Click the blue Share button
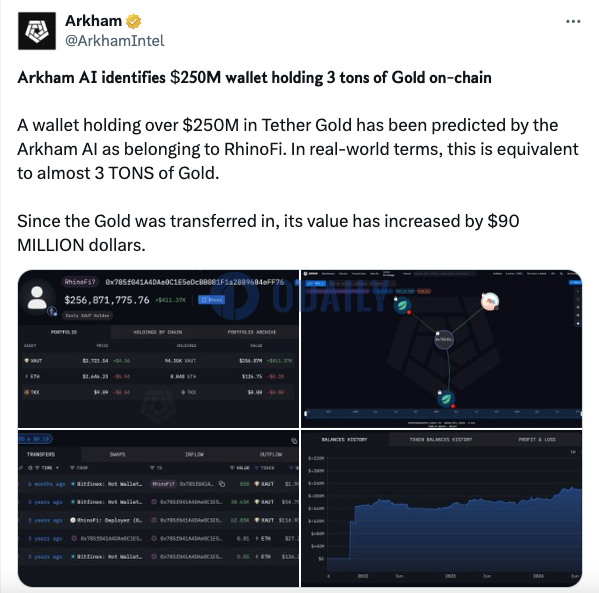 (x=211, y=300)
